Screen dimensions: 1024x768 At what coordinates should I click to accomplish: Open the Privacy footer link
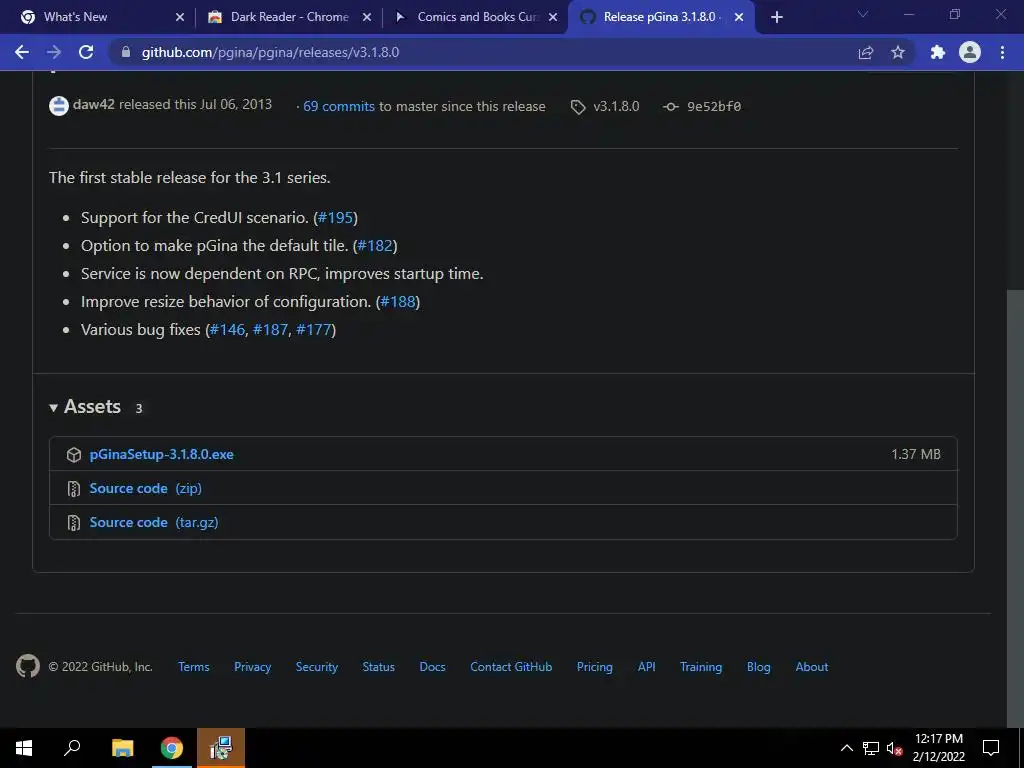[253, 667]
